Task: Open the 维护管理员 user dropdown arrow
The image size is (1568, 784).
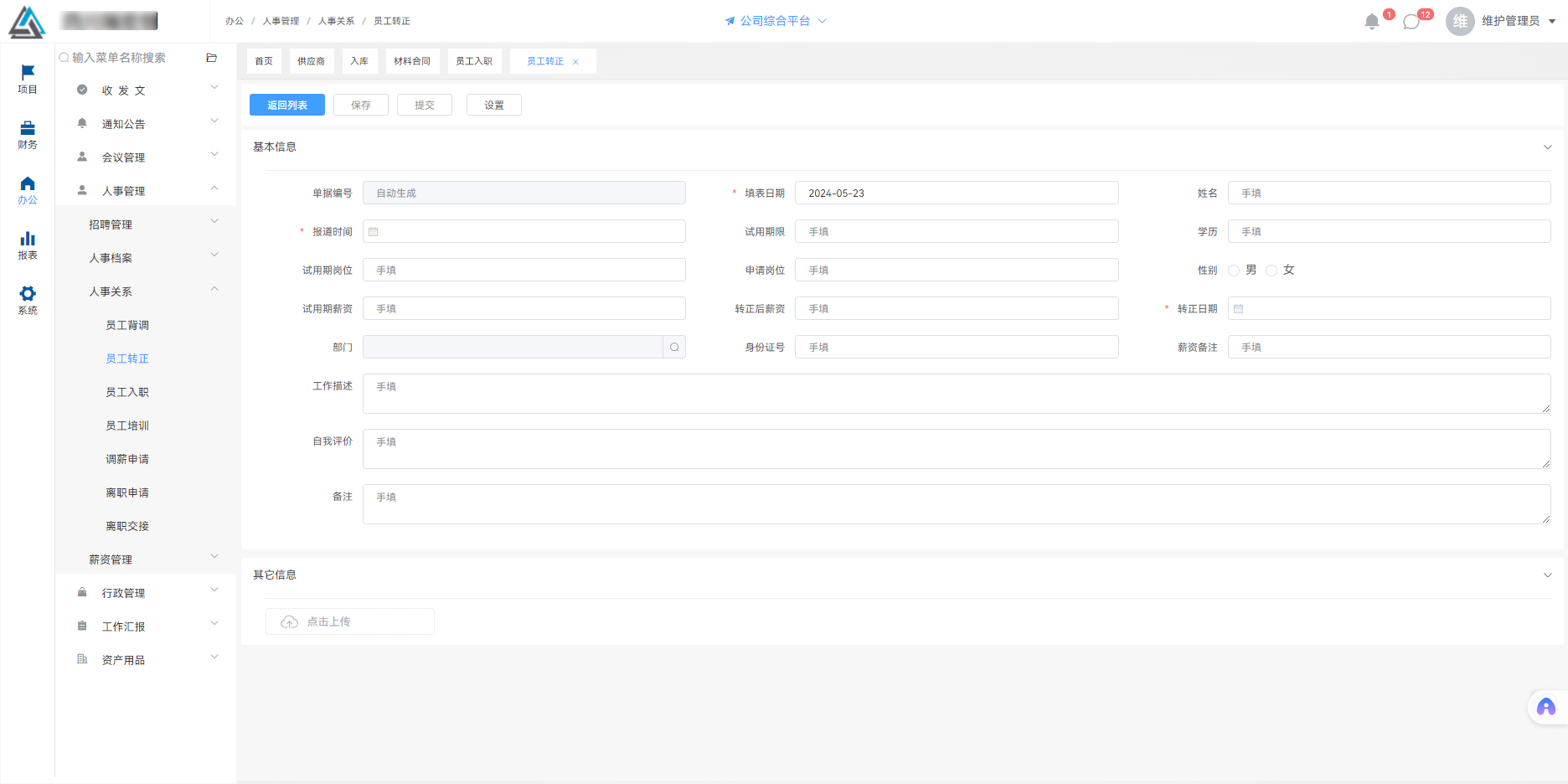Action: click(1552, 22)
